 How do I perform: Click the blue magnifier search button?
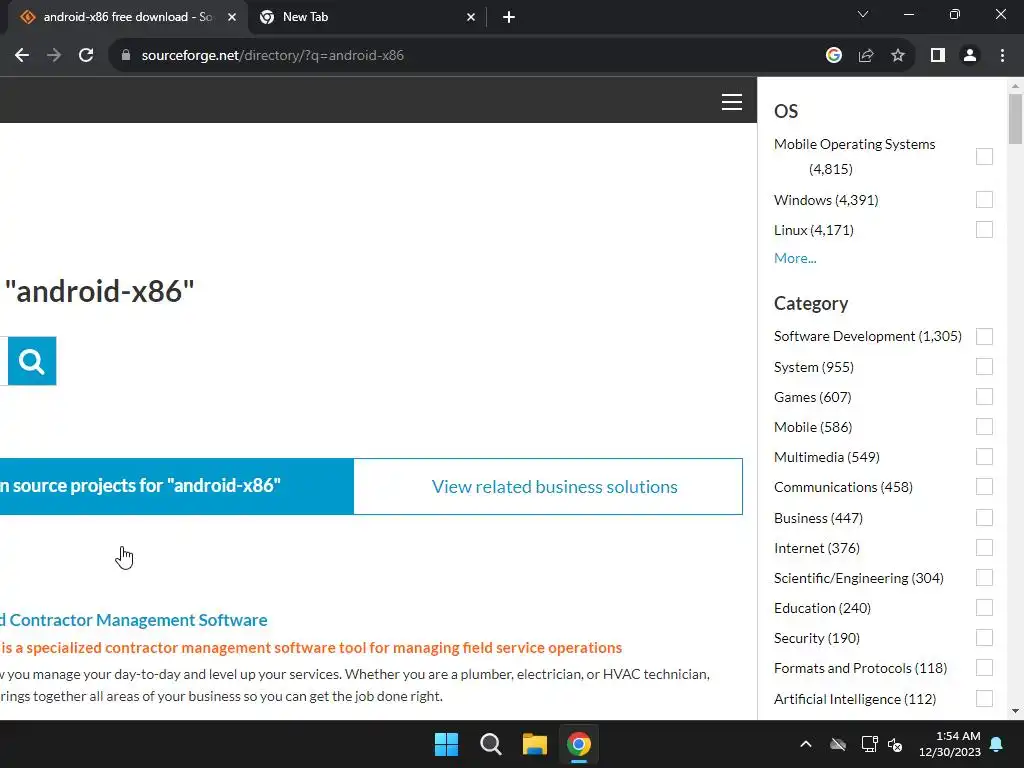(x=32, y=361)
